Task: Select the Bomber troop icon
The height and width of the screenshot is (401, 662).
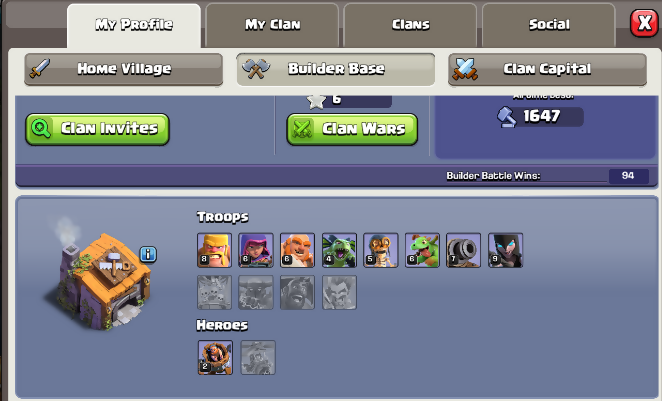Action: click(380, 250)
